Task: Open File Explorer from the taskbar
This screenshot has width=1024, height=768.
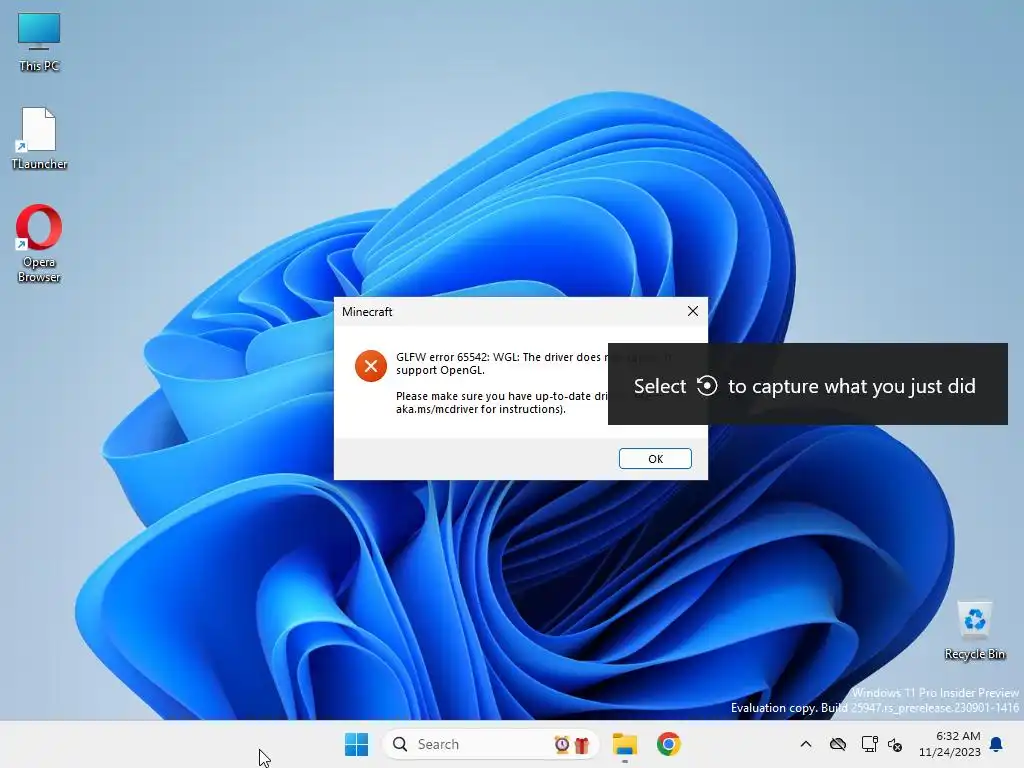Action: pyautogui.click(x=625, y=744)
